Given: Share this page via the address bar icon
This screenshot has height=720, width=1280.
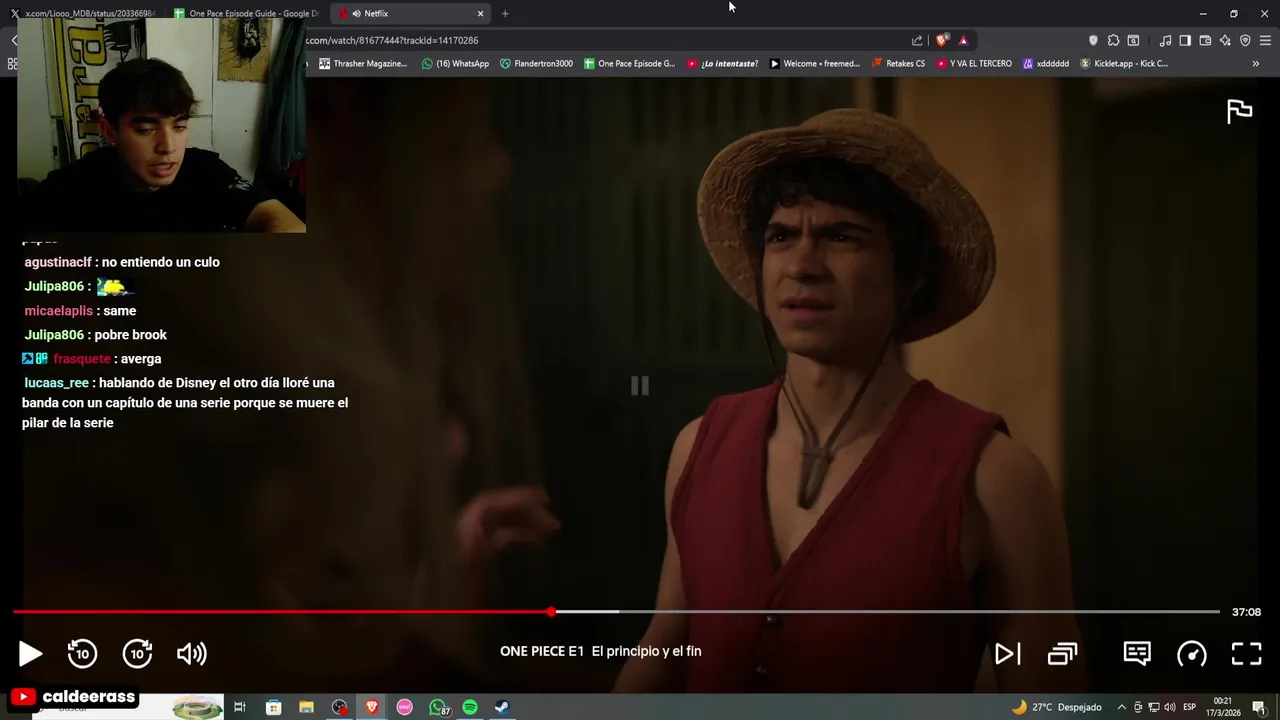Looking at the screenshot, I should tap(917, 40).
